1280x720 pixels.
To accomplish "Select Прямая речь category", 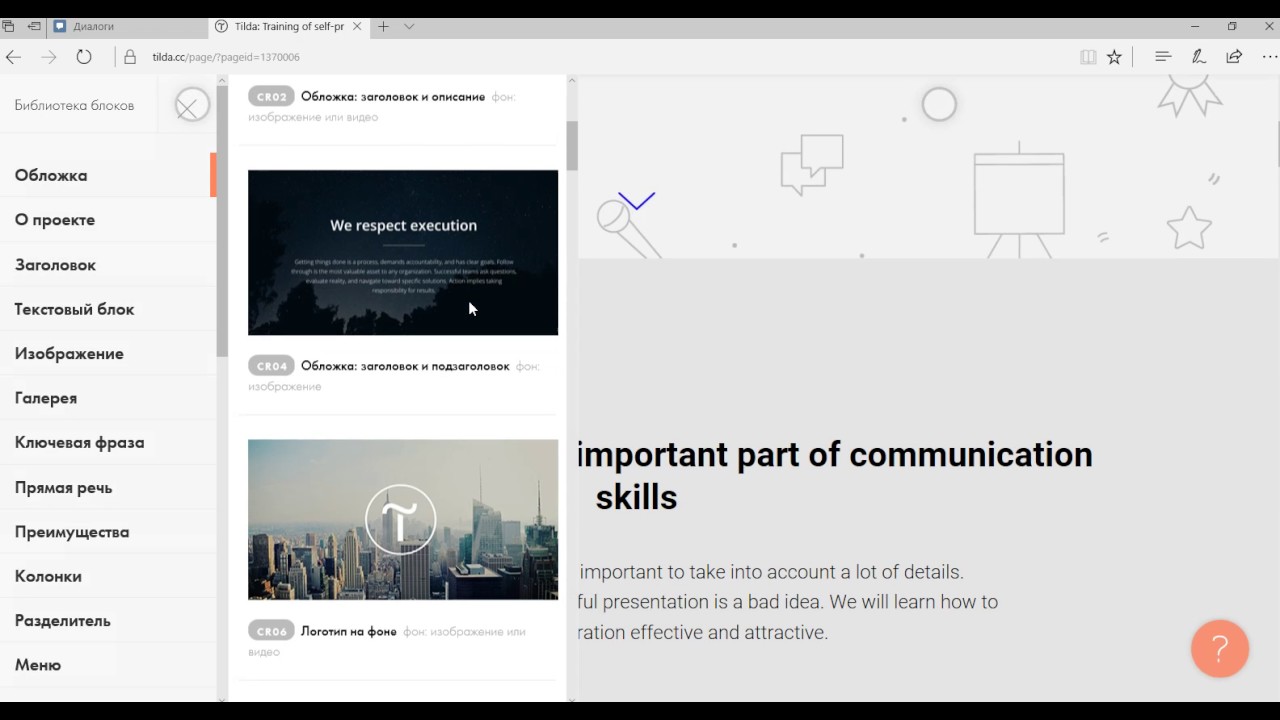I will 63,488.
